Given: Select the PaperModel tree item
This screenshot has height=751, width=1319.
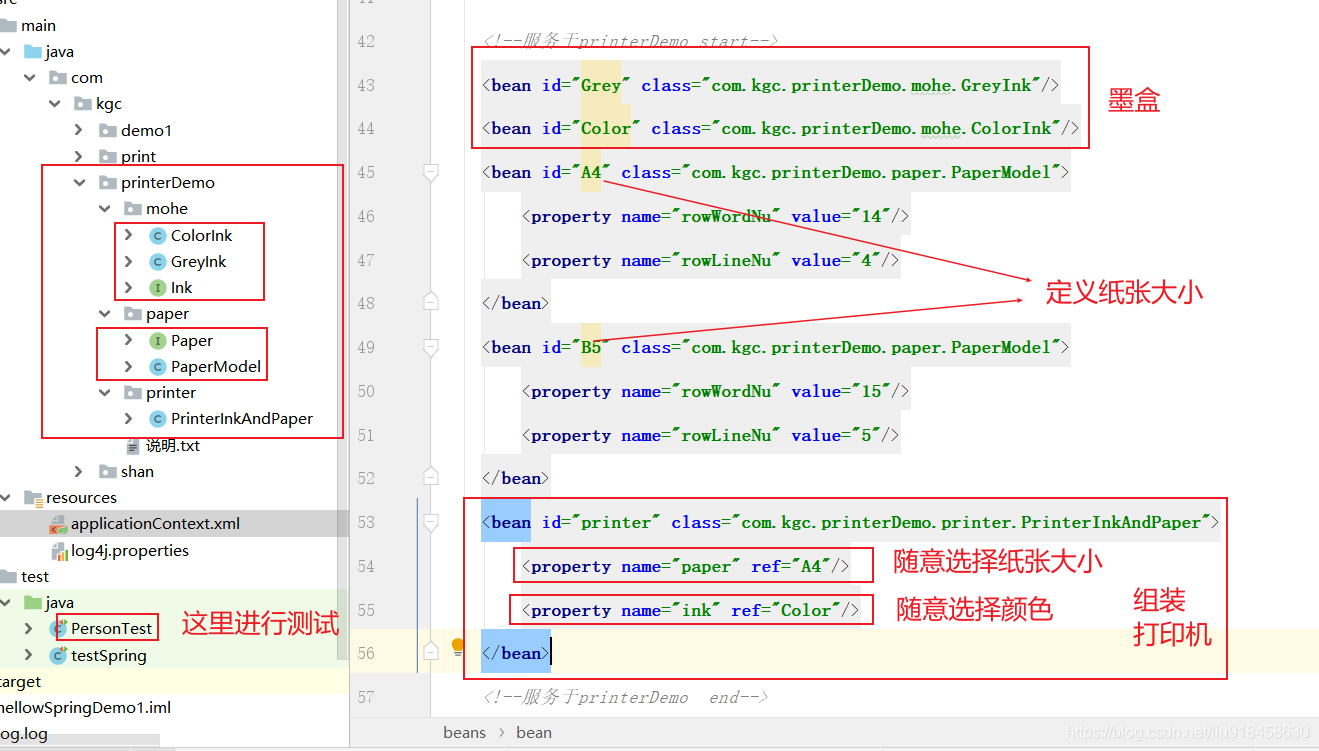Looking at the screenshot, I should click(x=216, y=367).
